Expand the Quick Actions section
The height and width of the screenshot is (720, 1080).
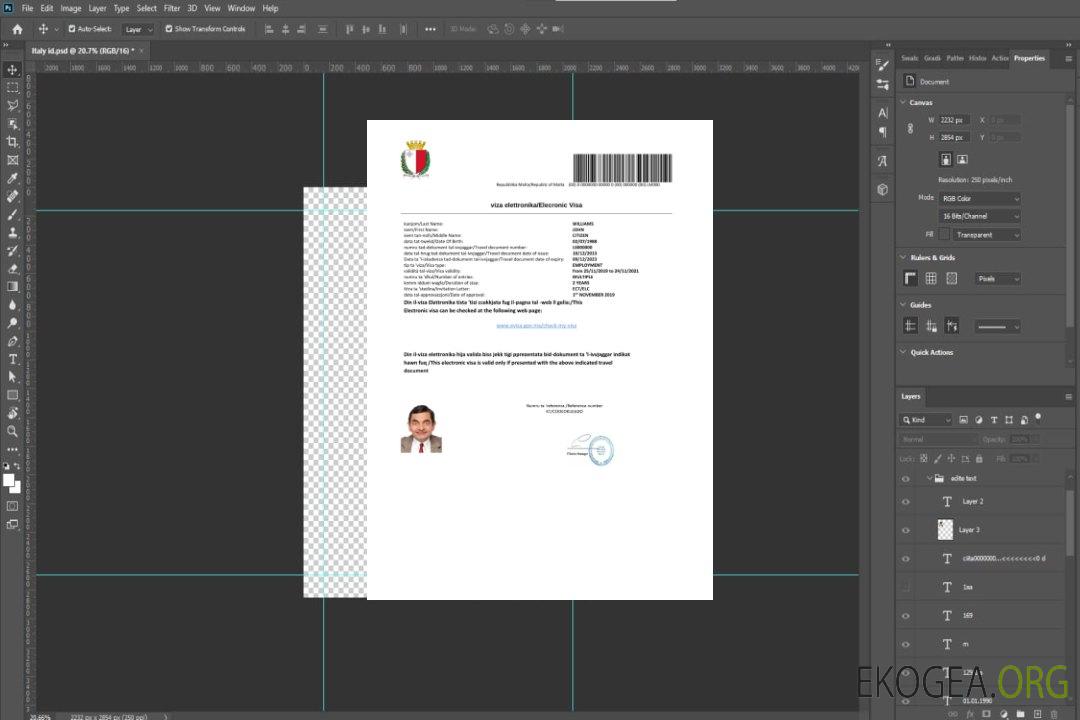(x=903, y=351)
